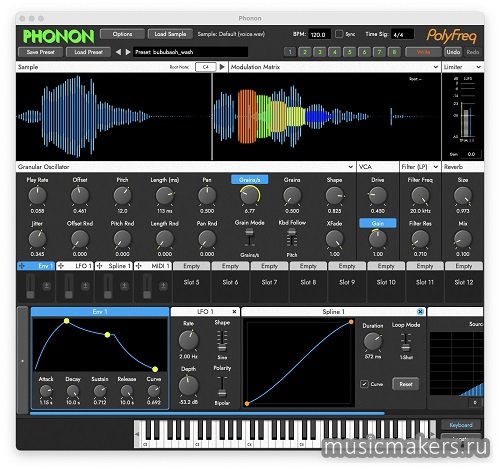This screenshot has width=500, height=470.
Task: Click the Spline 1 slot move handle icon
Action: pos(100,266)
